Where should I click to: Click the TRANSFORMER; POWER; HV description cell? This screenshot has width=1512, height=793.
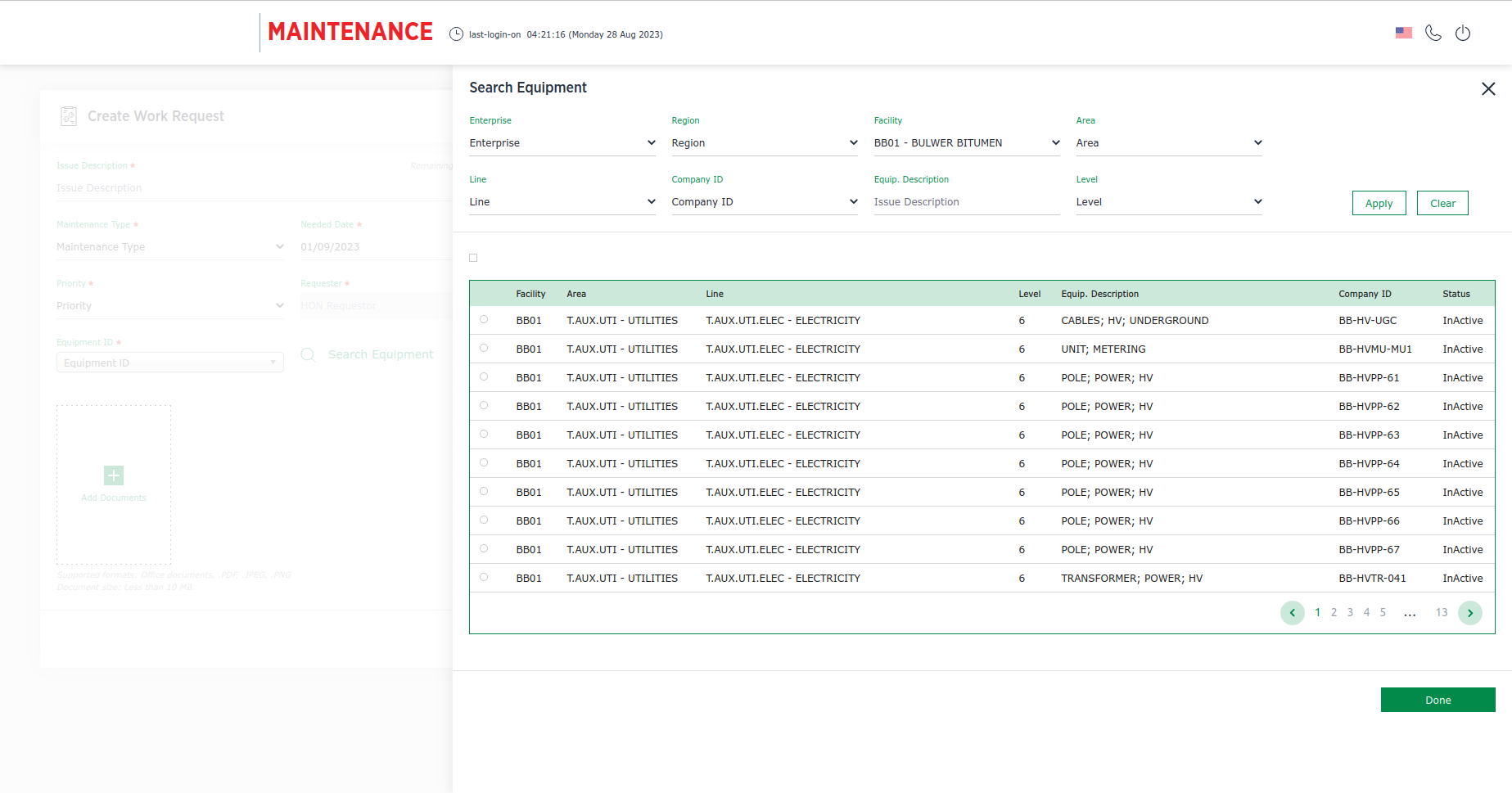(x=1131, y=579)
